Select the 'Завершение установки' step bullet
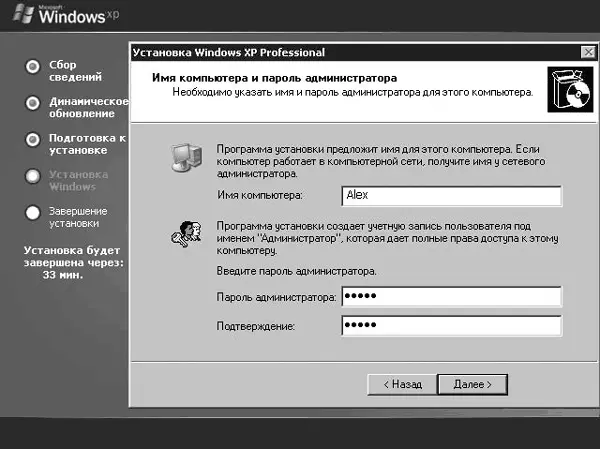 pyautogui.click(x=33, y=212)
